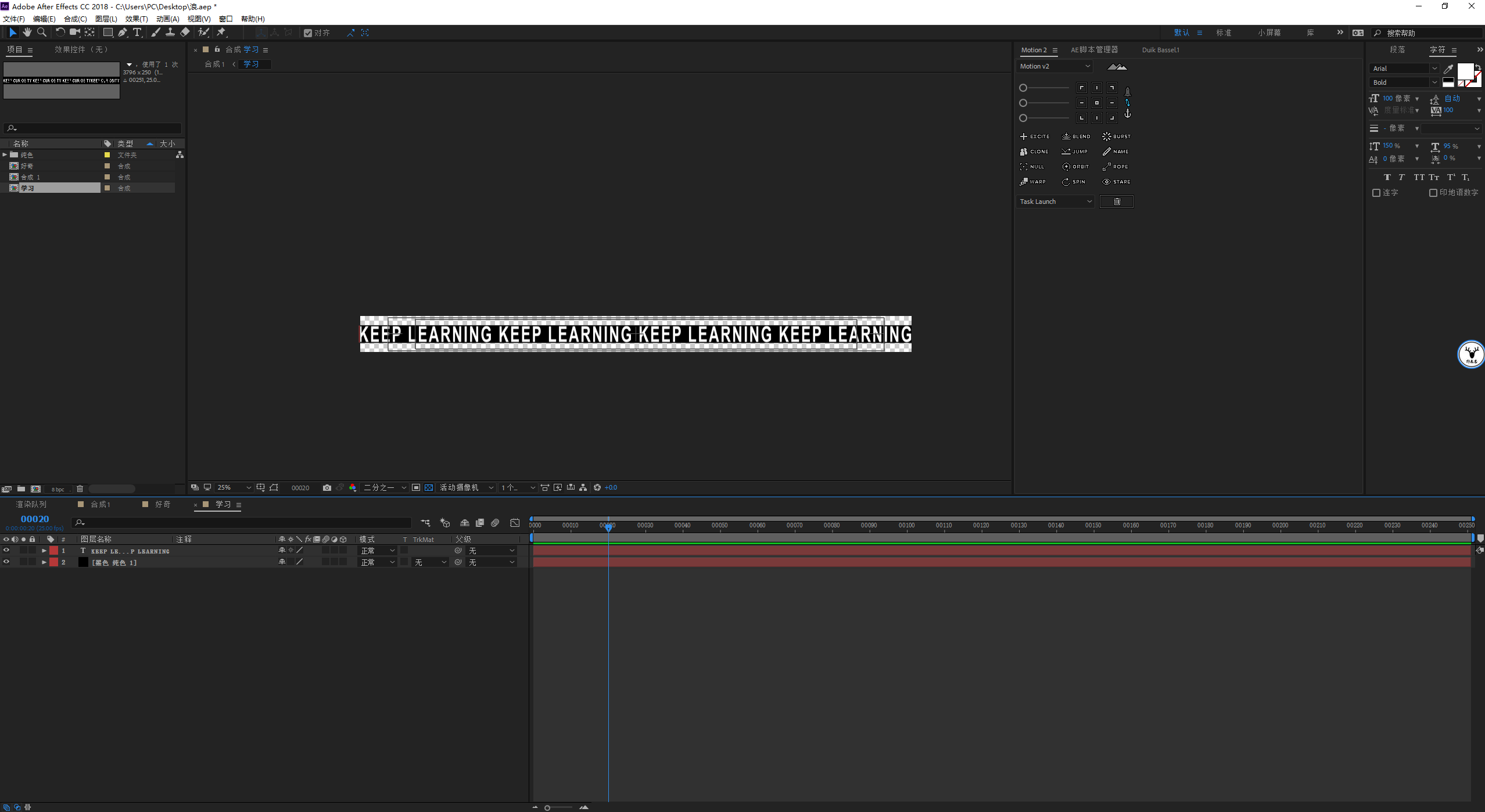Screen dimensions: 1485x812
Task: Switch to the 渲染队列 tab
Action: point(31,504)
